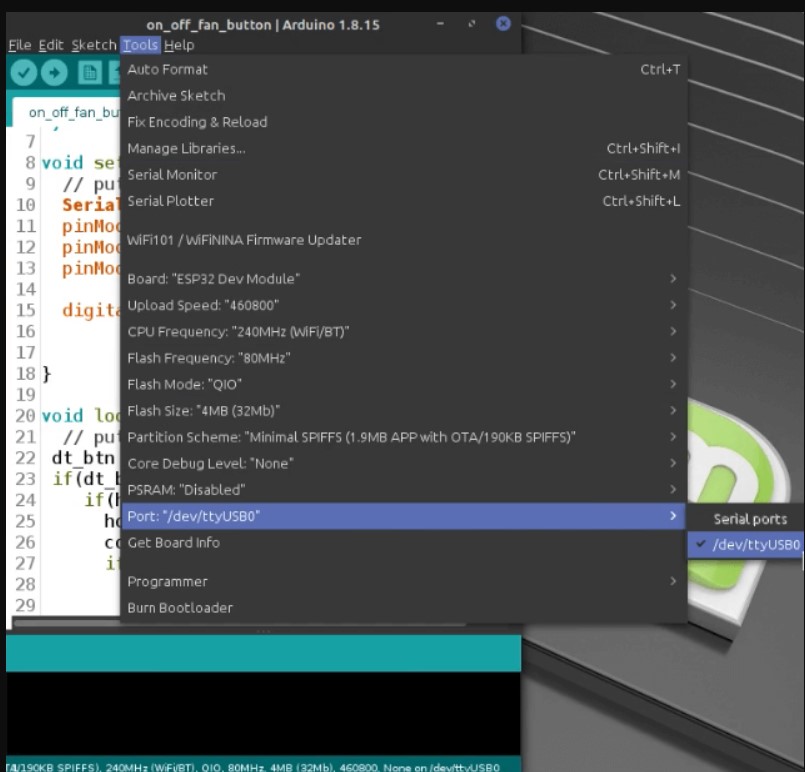Open the Programmer submenu
805x772 pixels.
(x=404, y=582)
